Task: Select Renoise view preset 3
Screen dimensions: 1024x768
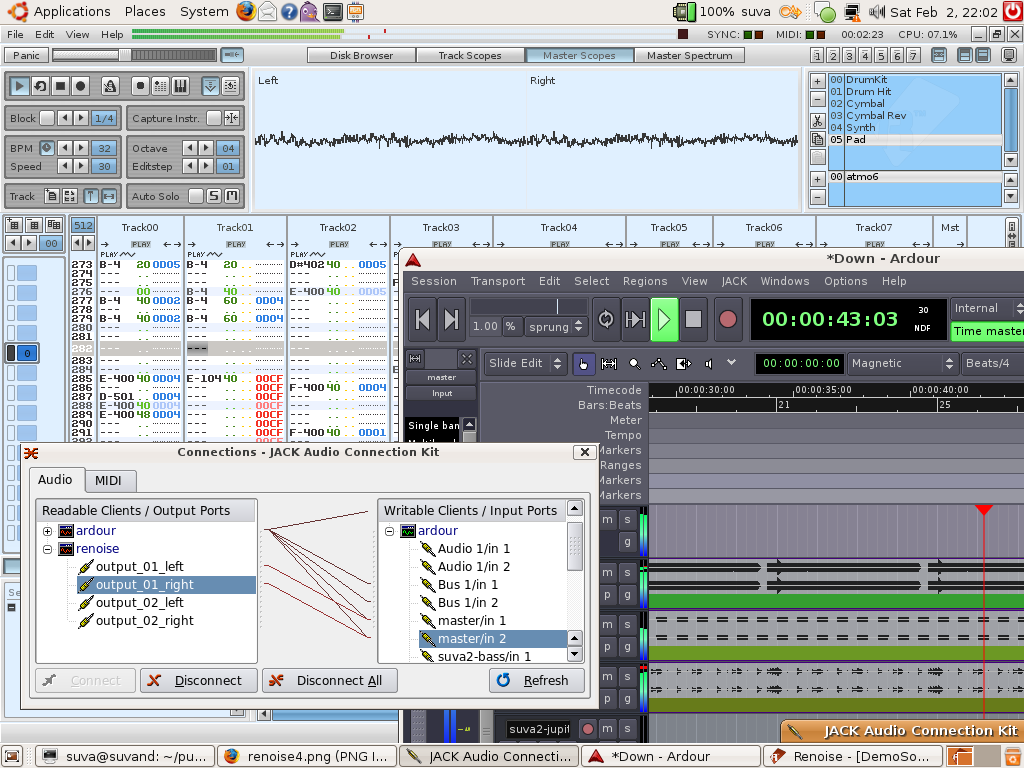Action: (849, 56)
